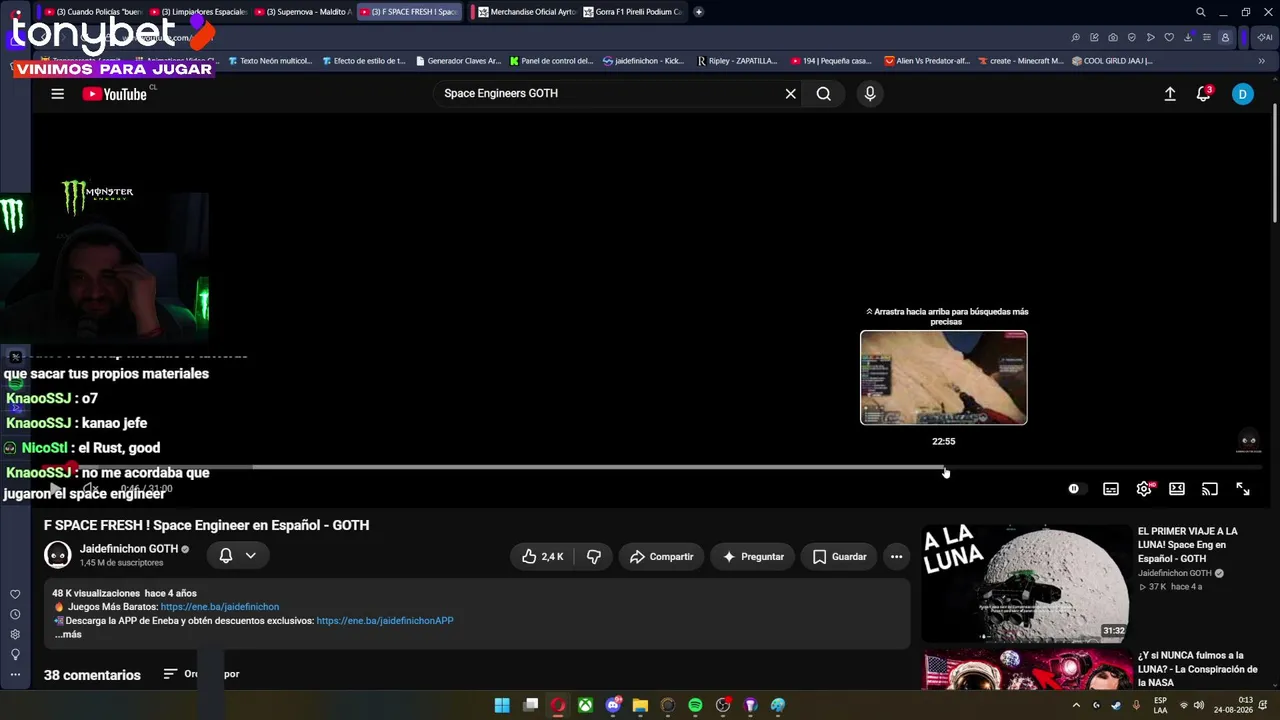The height and width of the screenshot is (720, 1280).
Task: Show more bookmarks with the overflow chevron
Action: tap(1261, 61)
